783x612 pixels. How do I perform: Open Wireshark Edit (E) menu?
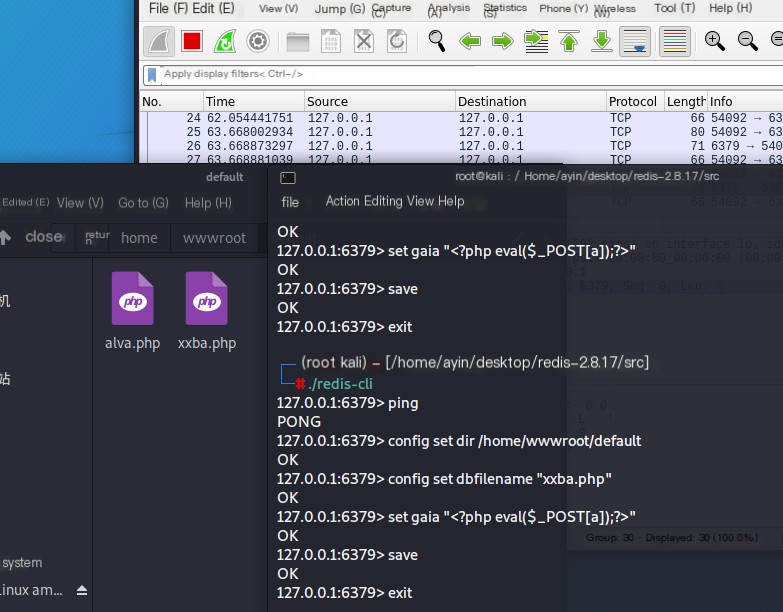point(213,8)
